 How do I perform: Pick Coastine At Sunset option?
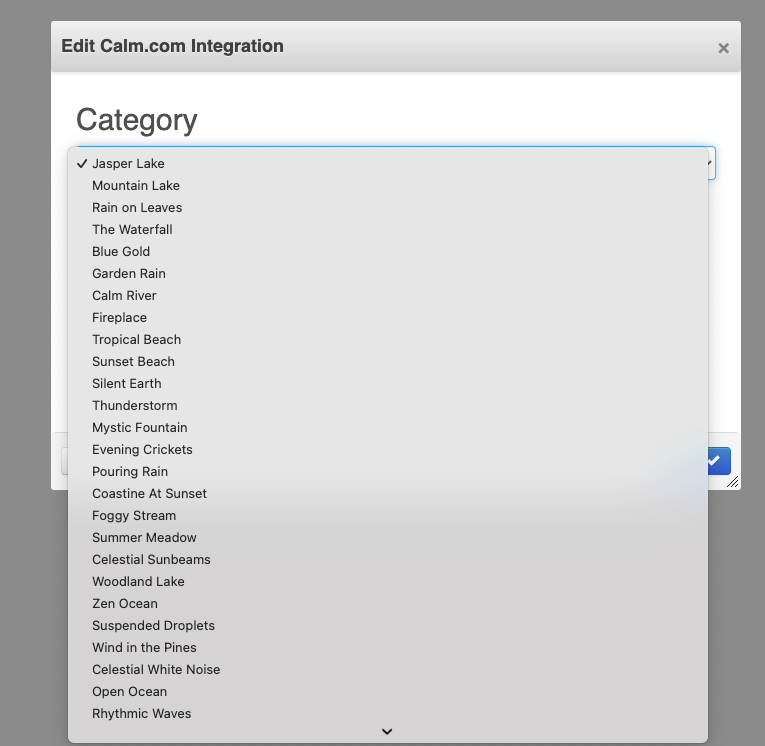point(388,493)
